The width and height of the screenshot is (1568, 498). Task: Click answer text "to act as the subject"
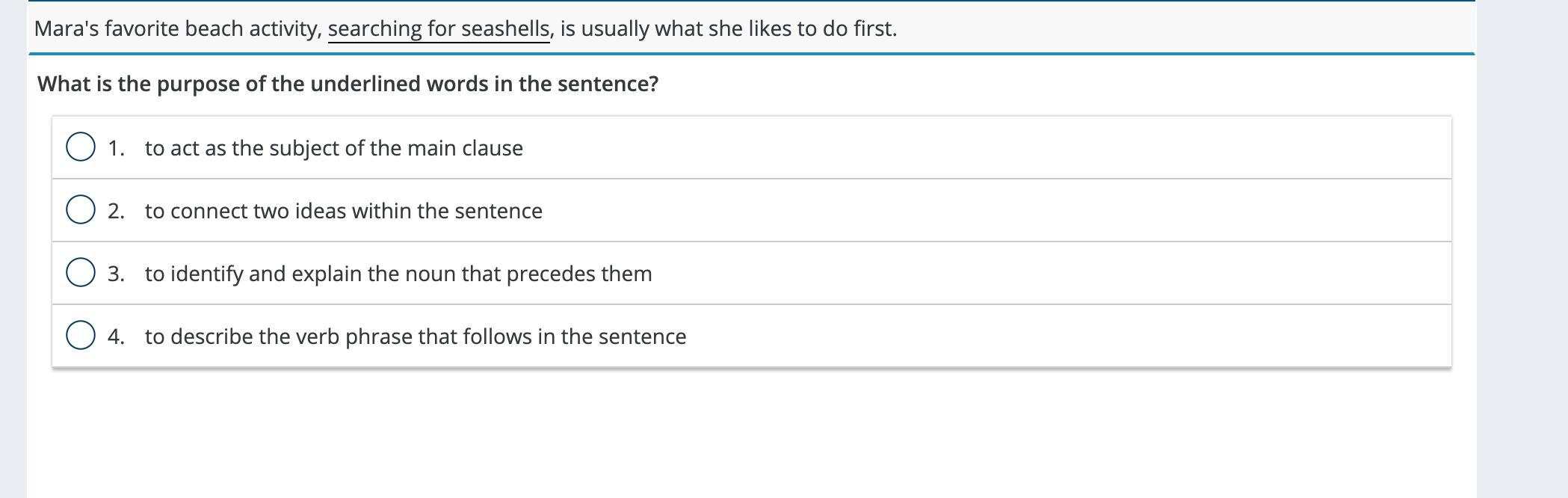click(333, 148)
